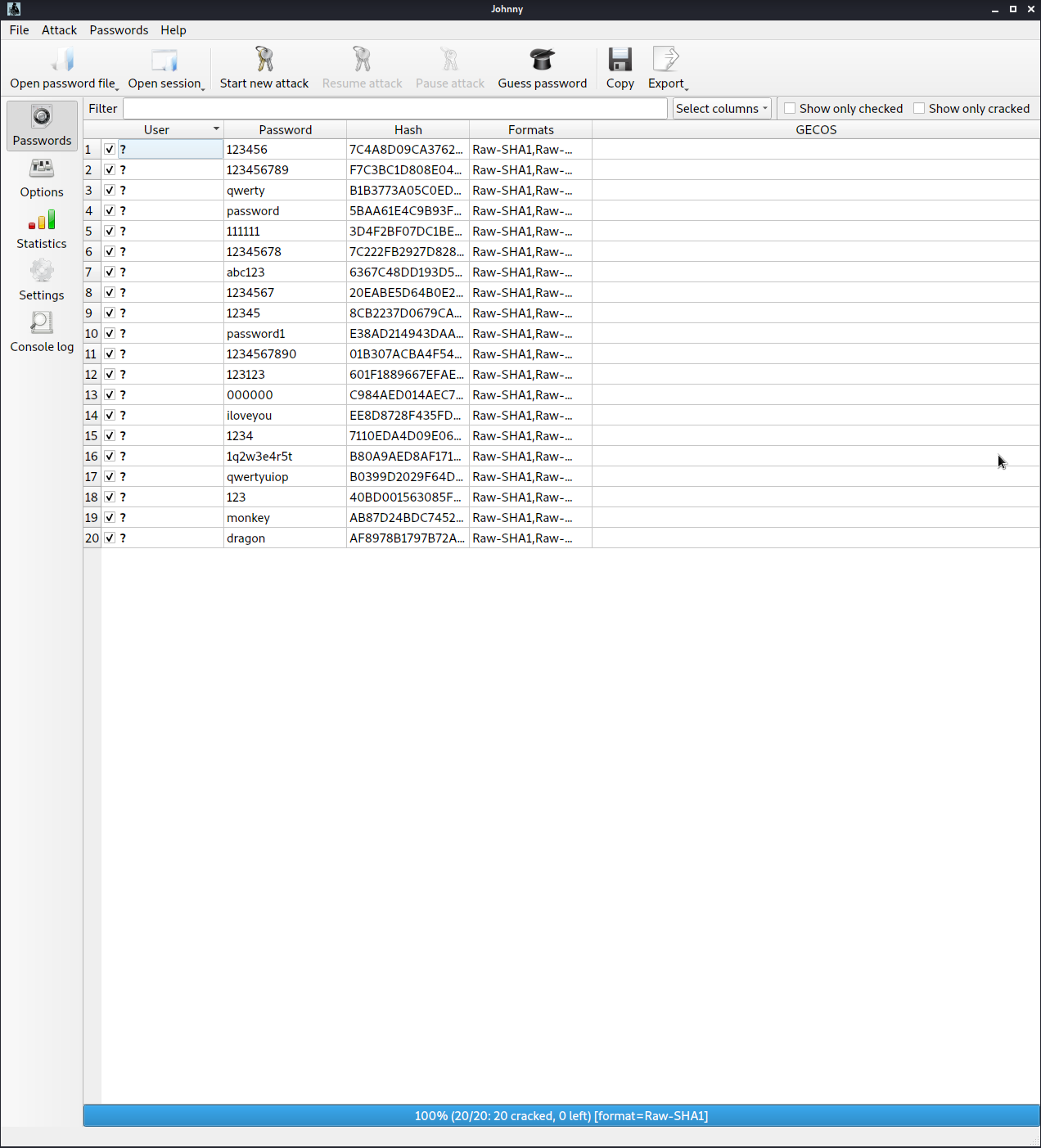Select the password cell 123123

[285, 374]
